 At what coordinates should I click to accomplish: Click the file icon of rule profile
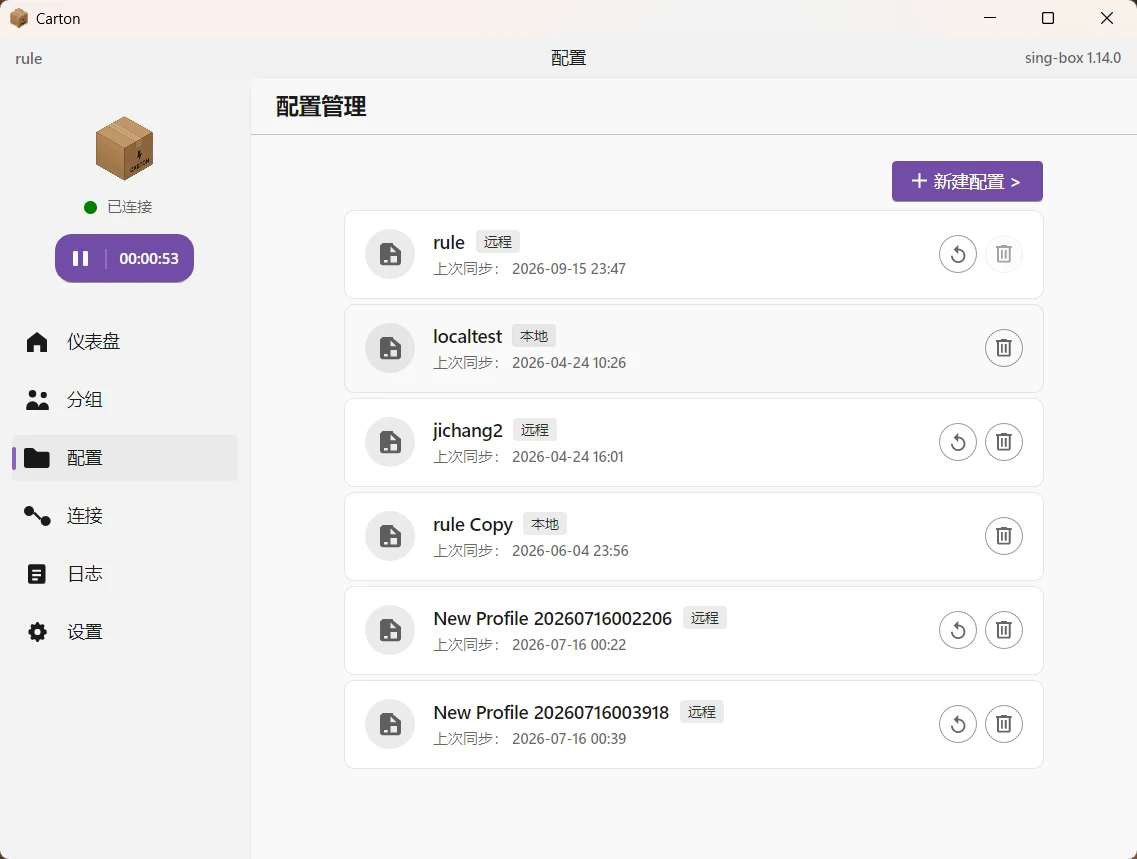pyautogui.click(x=390, y=254)
